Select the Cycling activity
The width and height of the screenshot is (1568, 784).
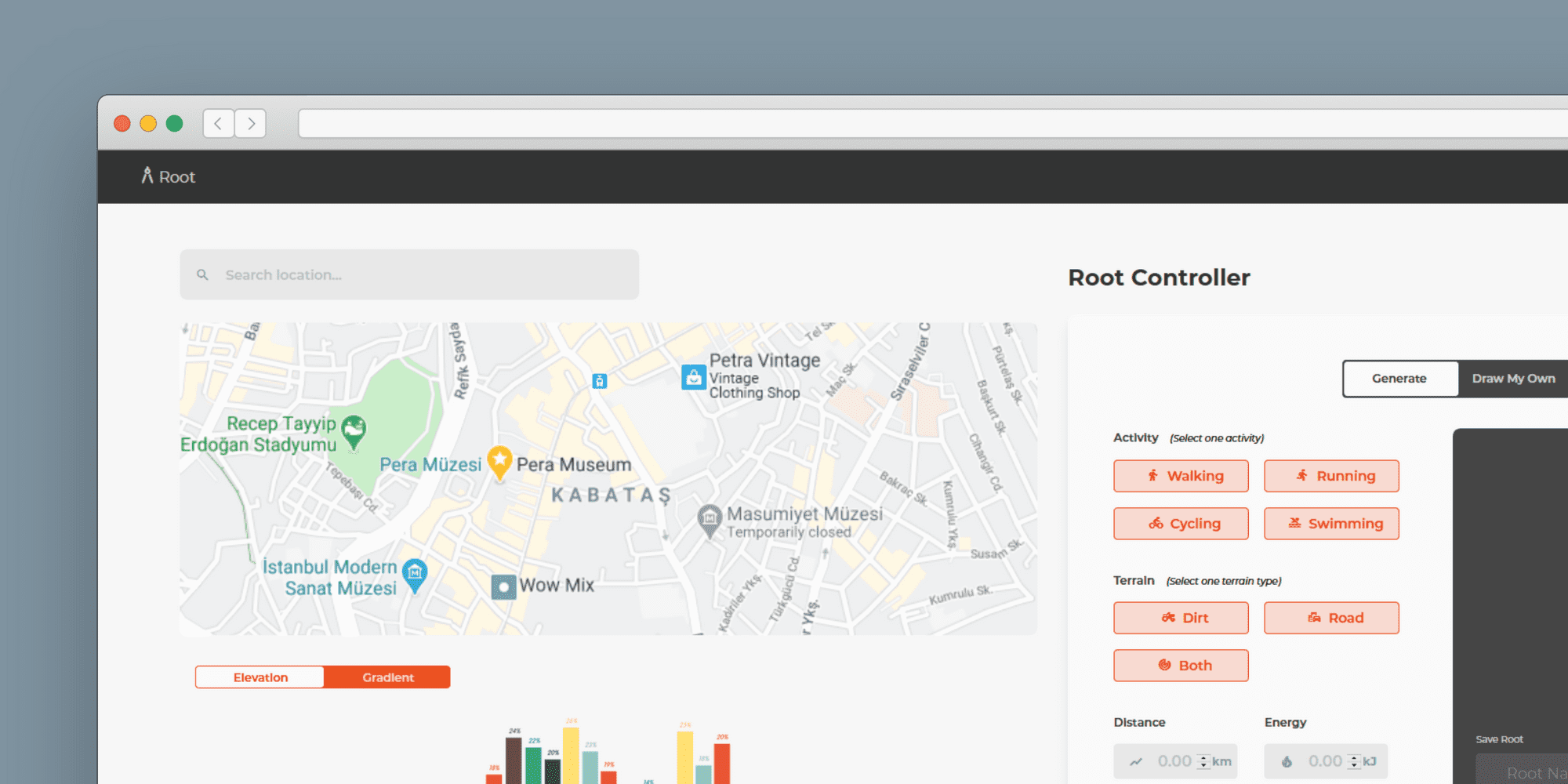[x=1181, y=524]
